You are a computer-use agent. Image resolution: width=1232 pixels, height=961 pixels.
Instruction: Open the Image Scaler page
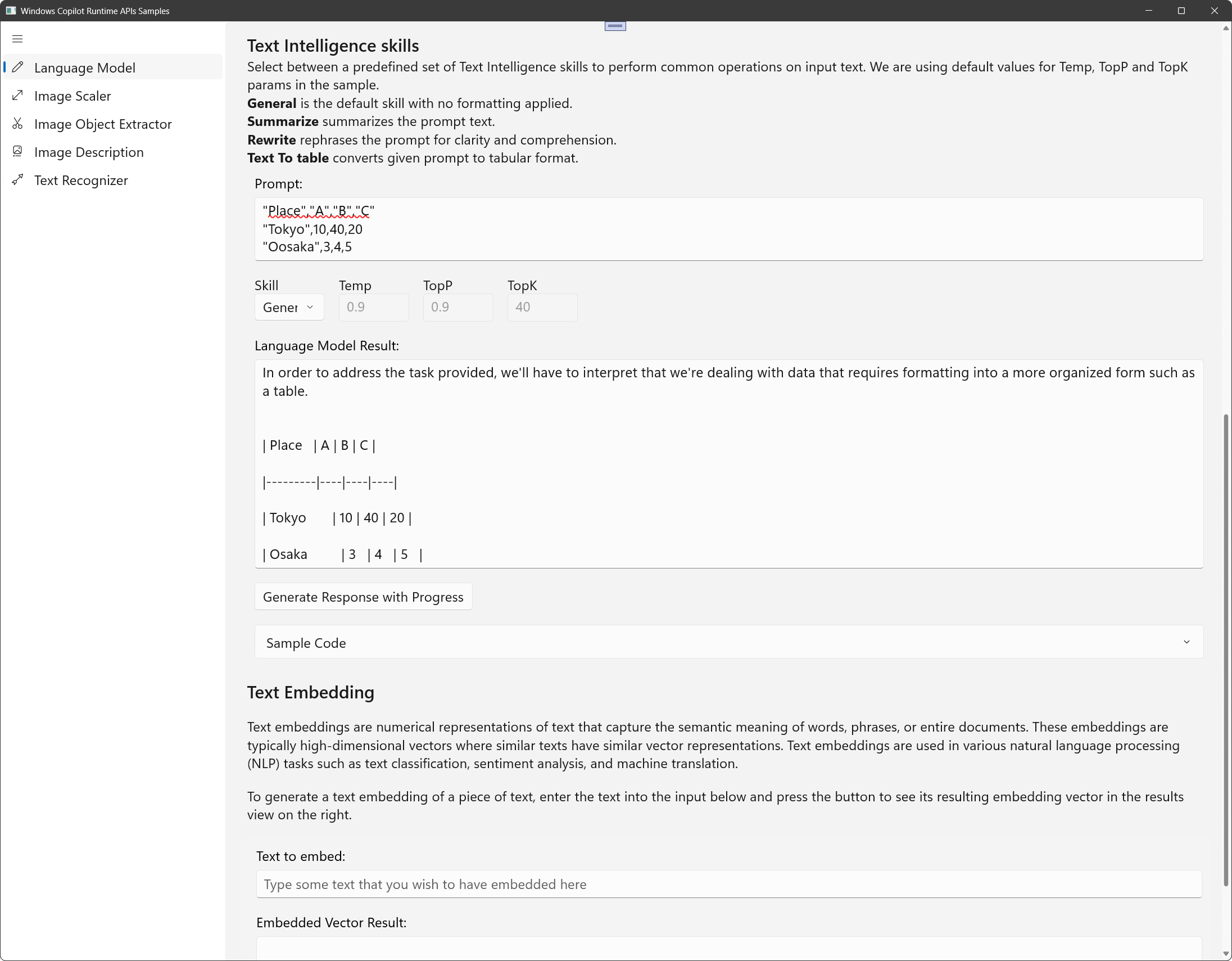tap(73, 96)
